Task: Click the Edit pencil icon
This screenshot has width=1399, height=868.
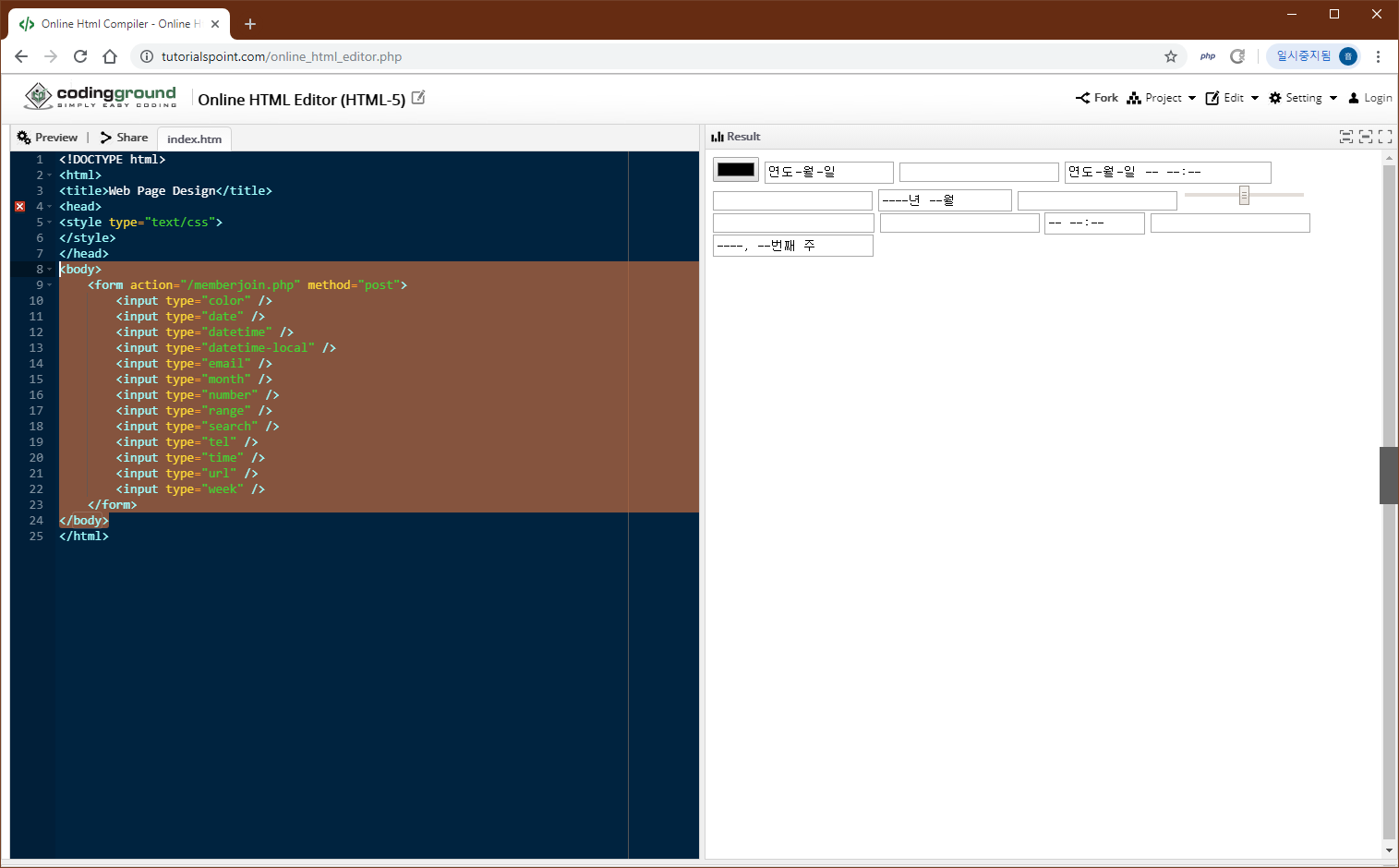Action: pos(1212,97)
